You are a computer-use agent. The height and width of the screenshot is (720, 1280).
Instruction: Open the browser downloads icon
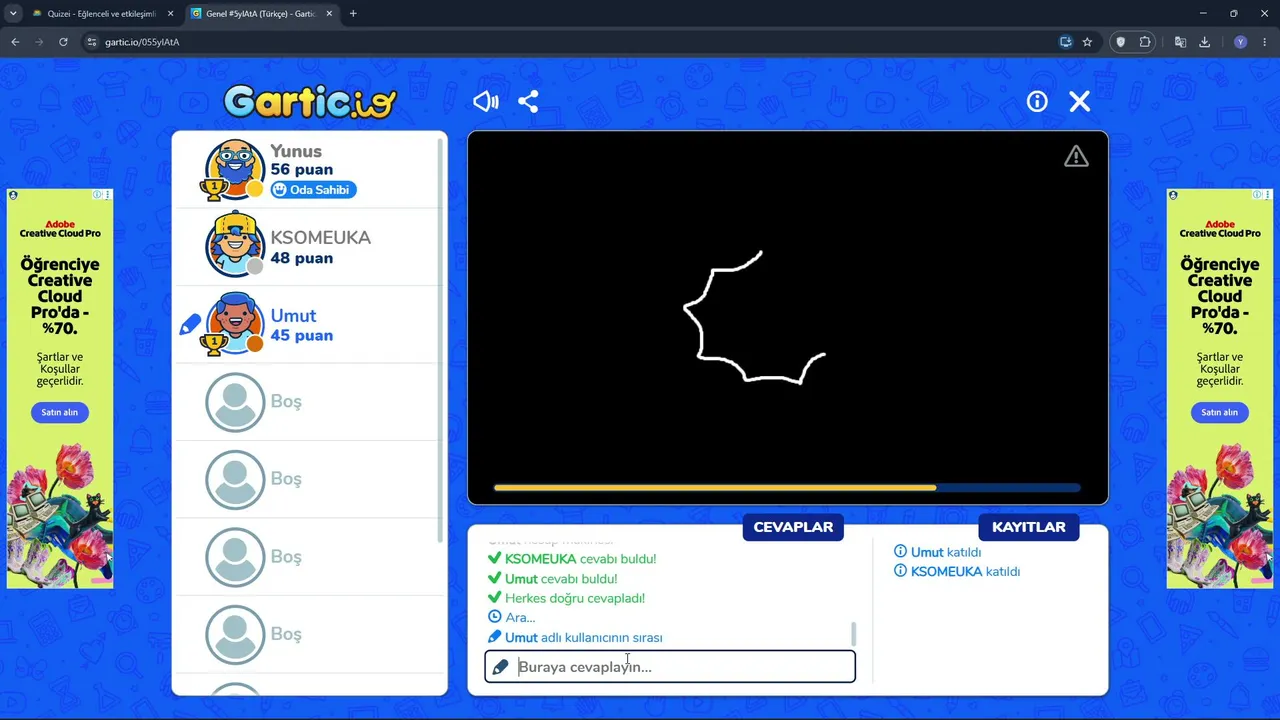click(1204, 42)
